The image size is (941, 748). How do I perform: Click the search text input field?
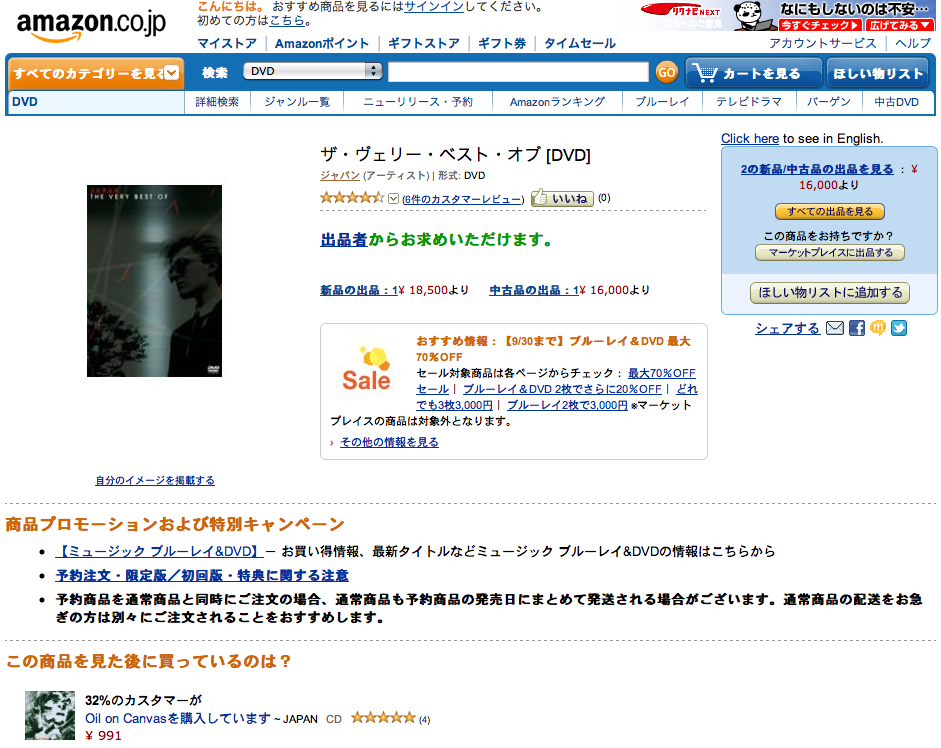[518, 72]
